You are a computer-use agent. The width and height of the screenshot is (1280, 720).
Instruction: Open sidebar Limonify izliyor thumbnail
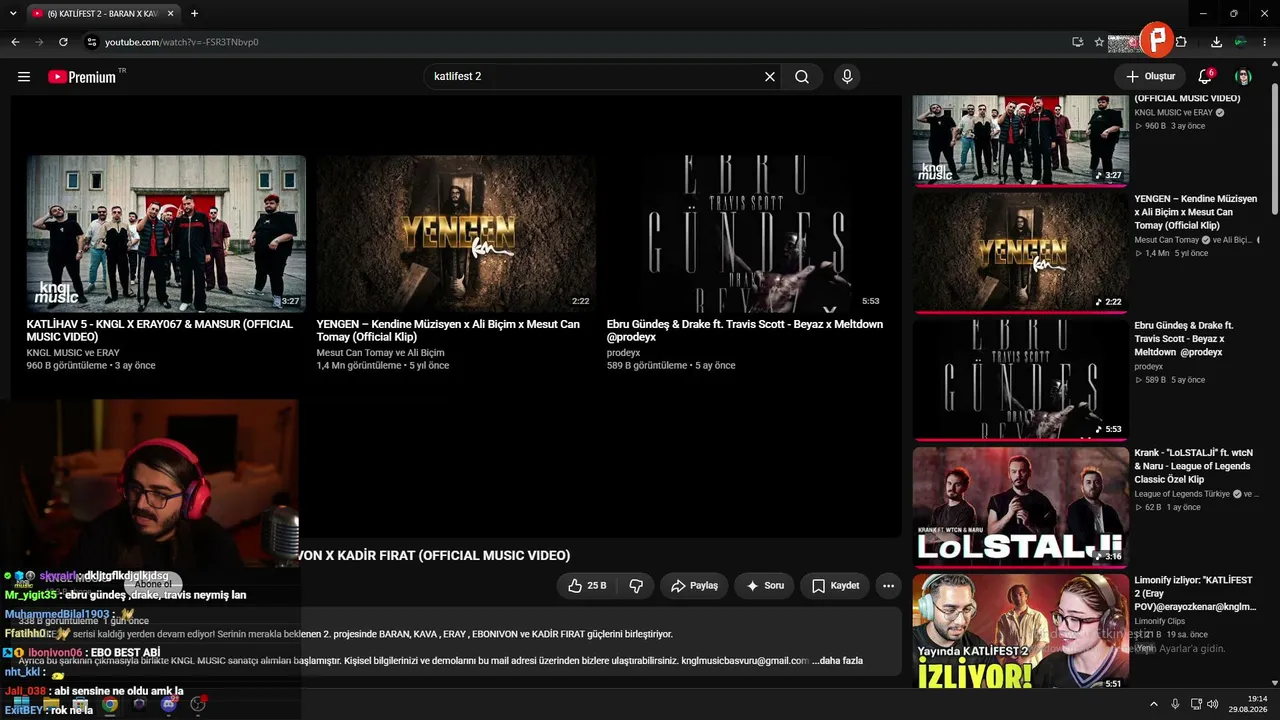point(1021,632)
